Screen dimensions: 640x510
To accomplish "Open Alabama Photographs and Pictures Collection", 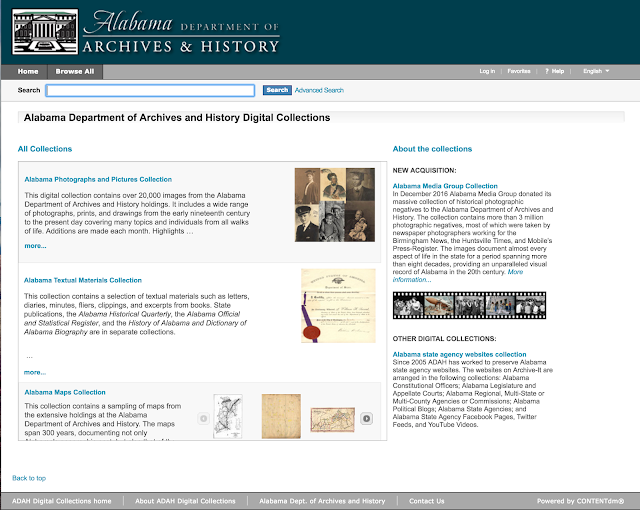I will click(x=98, y=179).
